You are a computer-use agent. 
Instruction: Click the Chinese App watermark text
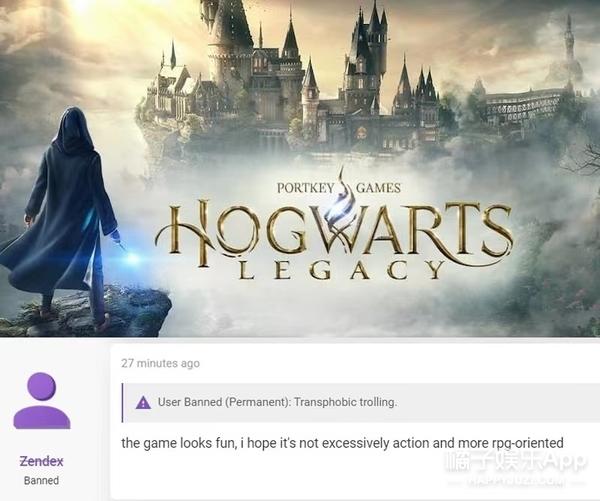515,461
